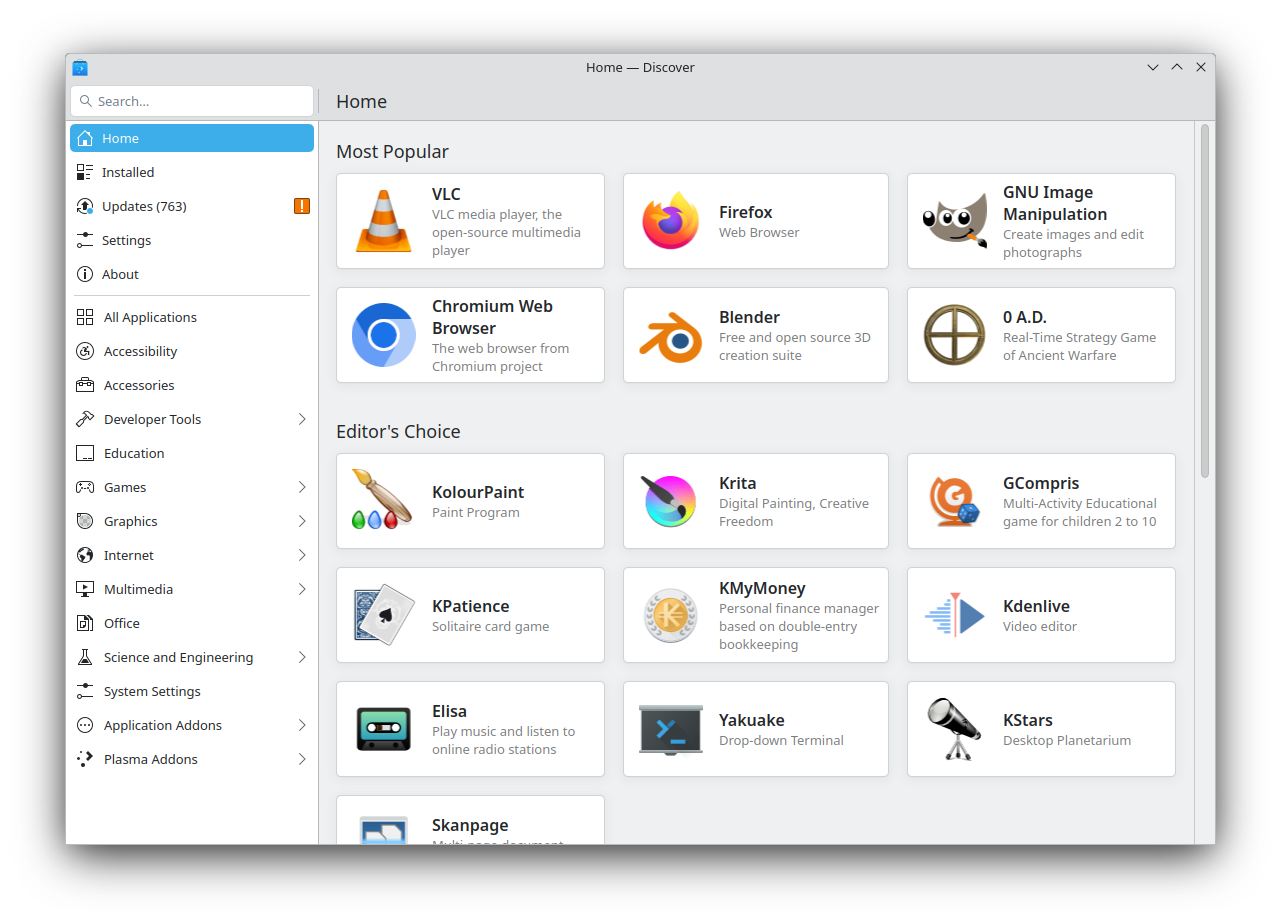The image size is (1281, 922).
Task: Open the Office category
Action: pos(192,623)
